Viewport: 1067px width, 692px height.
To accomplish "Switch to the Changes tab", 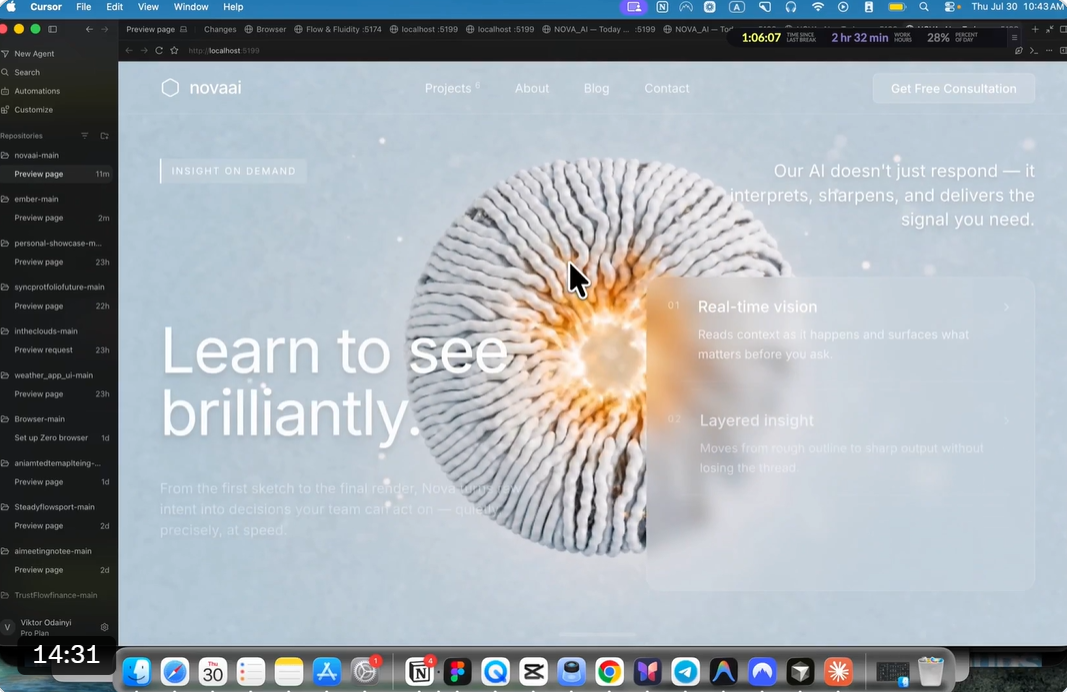I will click(220, 29).
